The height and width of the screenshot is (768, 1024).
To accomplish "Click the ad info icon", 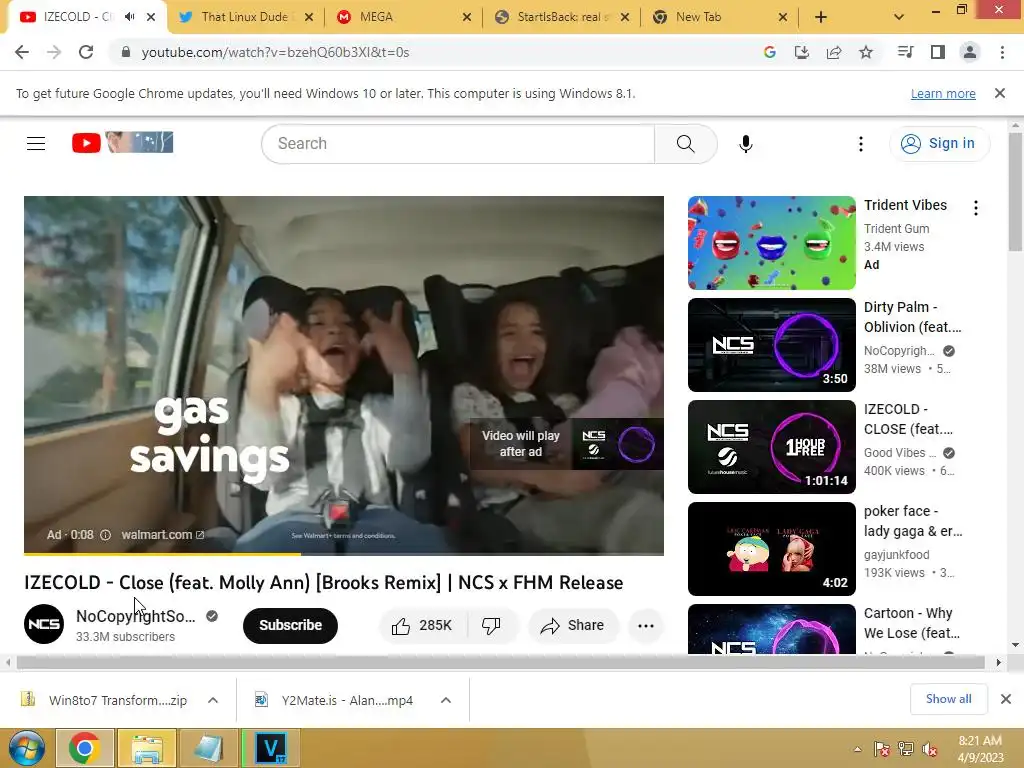I will [x=105, y=535].
